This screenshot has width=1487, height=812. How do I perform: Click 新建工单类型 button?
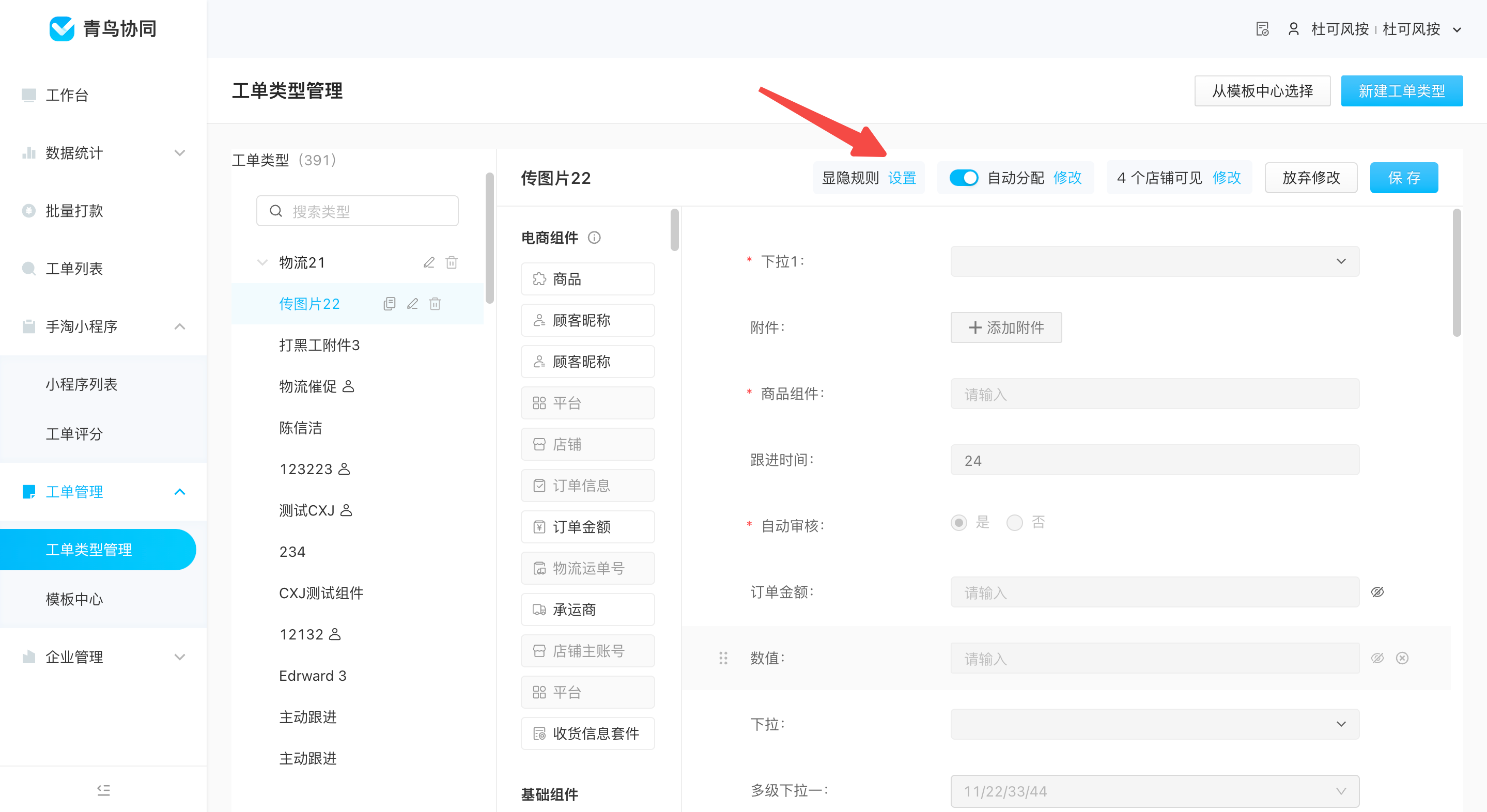[x=1402, y=90]
